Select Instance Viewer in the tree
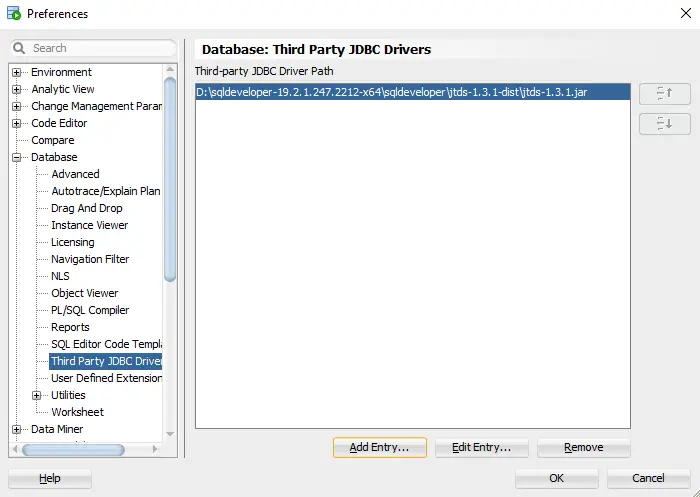Image resolution: width=700 pixels, height=497 pixels. coord(89,225)
